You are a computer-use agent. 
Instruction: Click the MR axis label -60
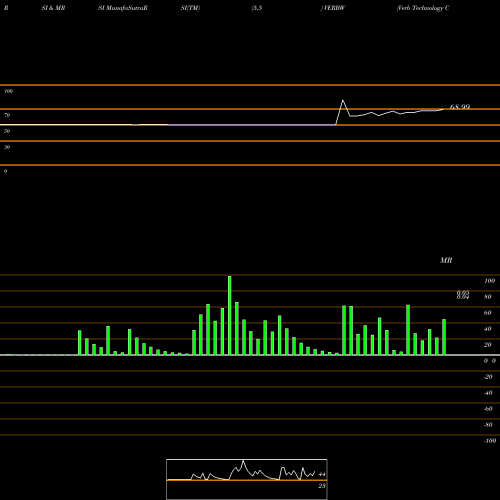pyautogui.click(x=488, y=409)
